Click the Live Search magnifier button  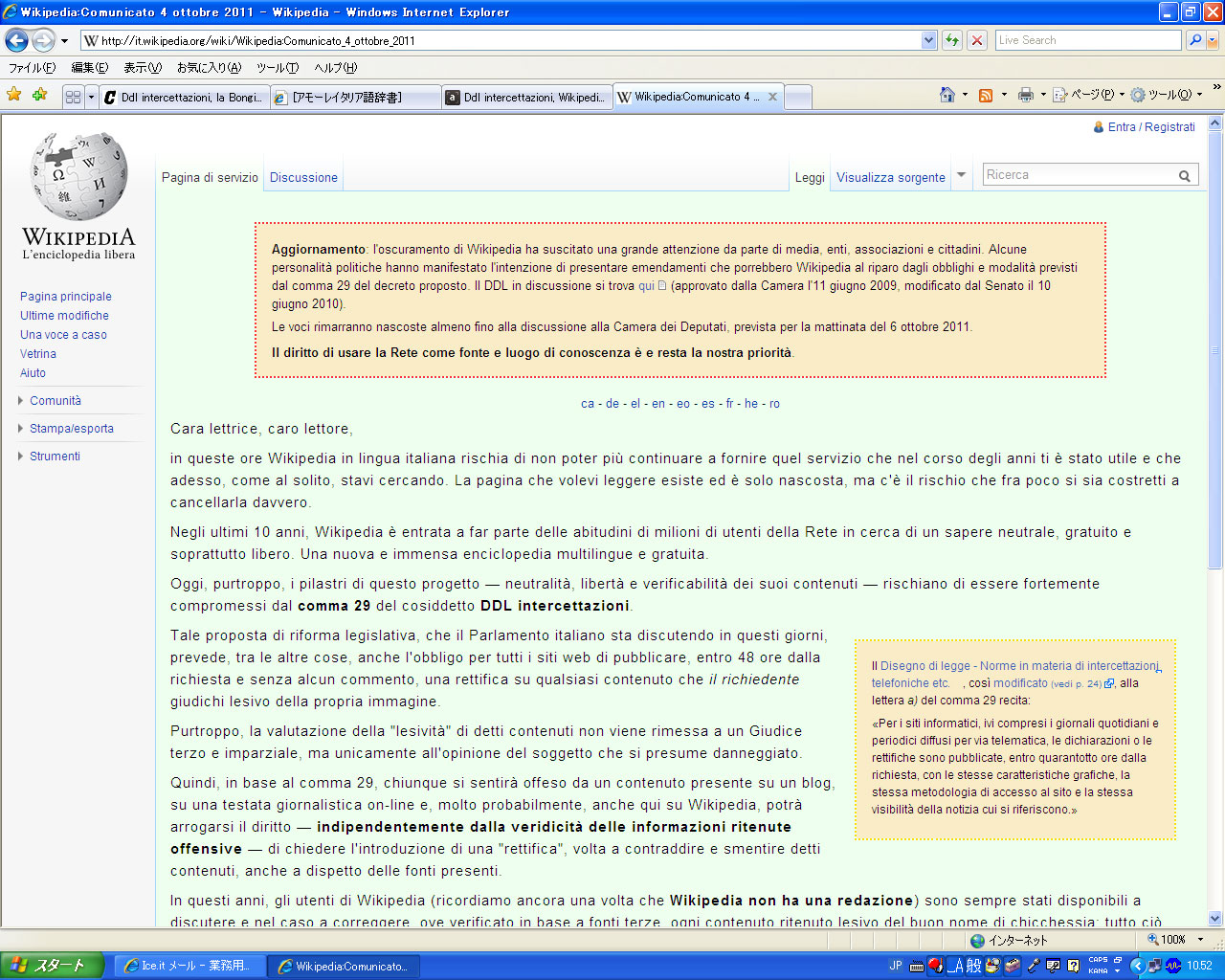pyautogui.click(x=1194, y=40)
